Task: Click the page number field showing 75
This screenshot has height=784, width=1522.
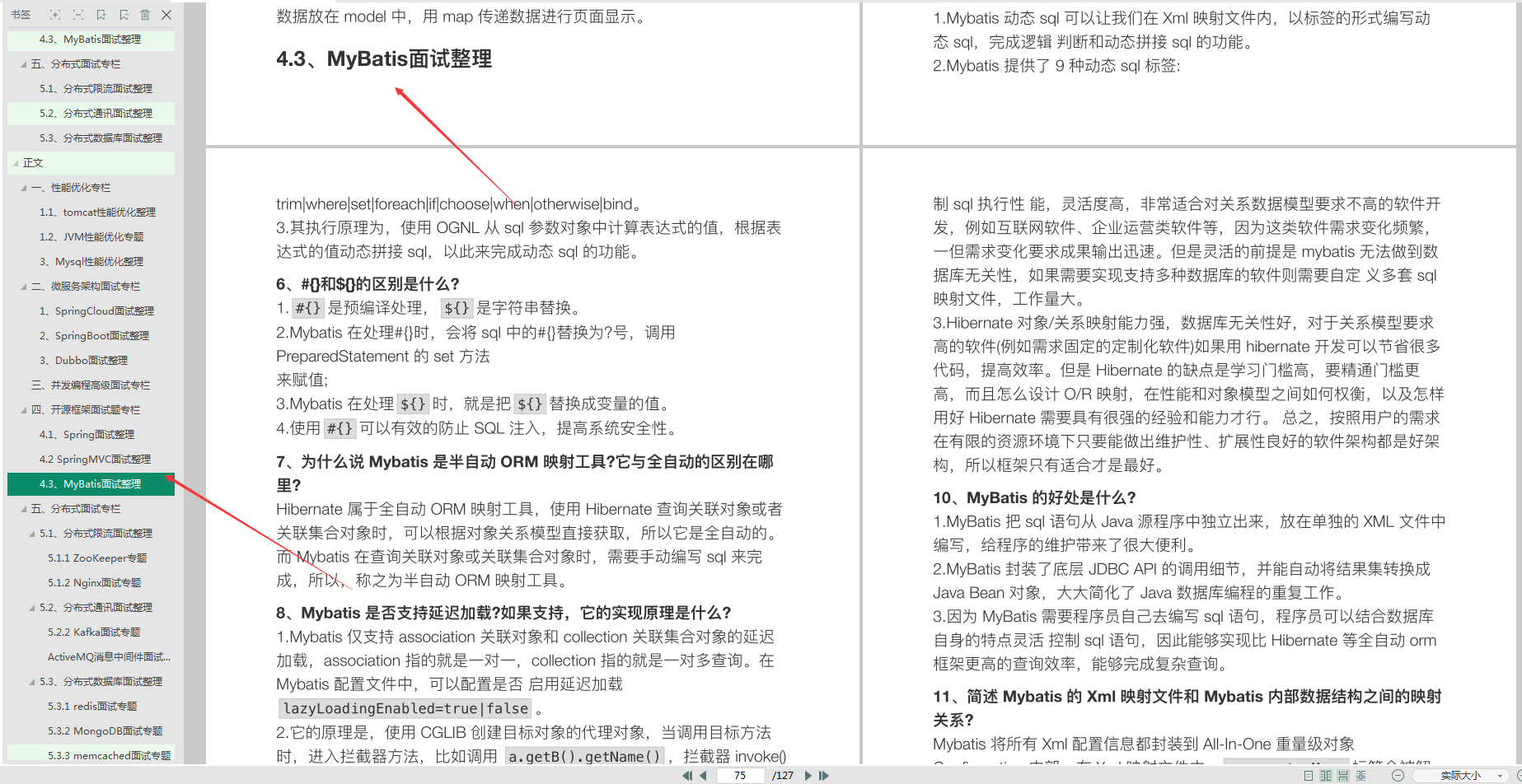Action: [740, 775]
